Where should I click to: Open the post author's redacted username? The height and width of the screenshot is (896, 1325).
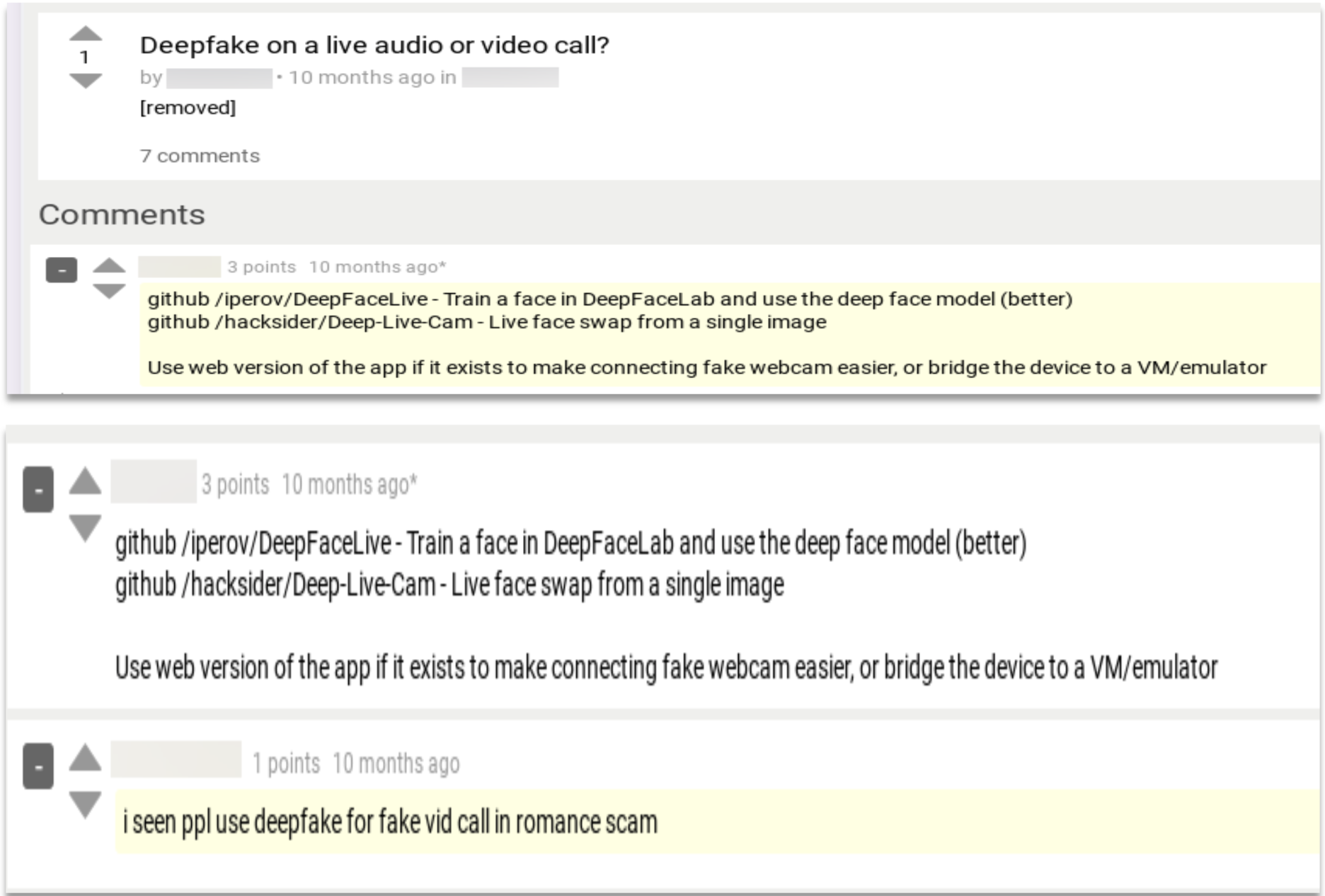pos(219,78)
